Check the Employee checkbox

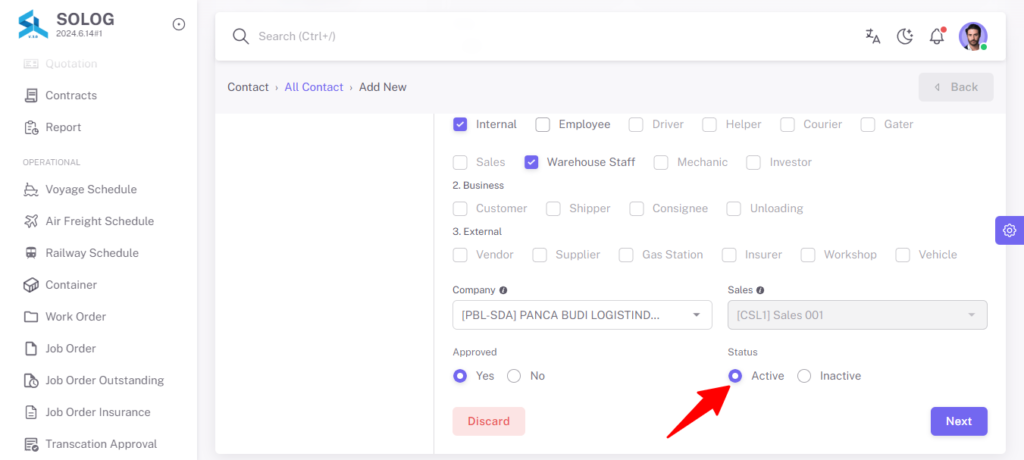click(543, 124)
